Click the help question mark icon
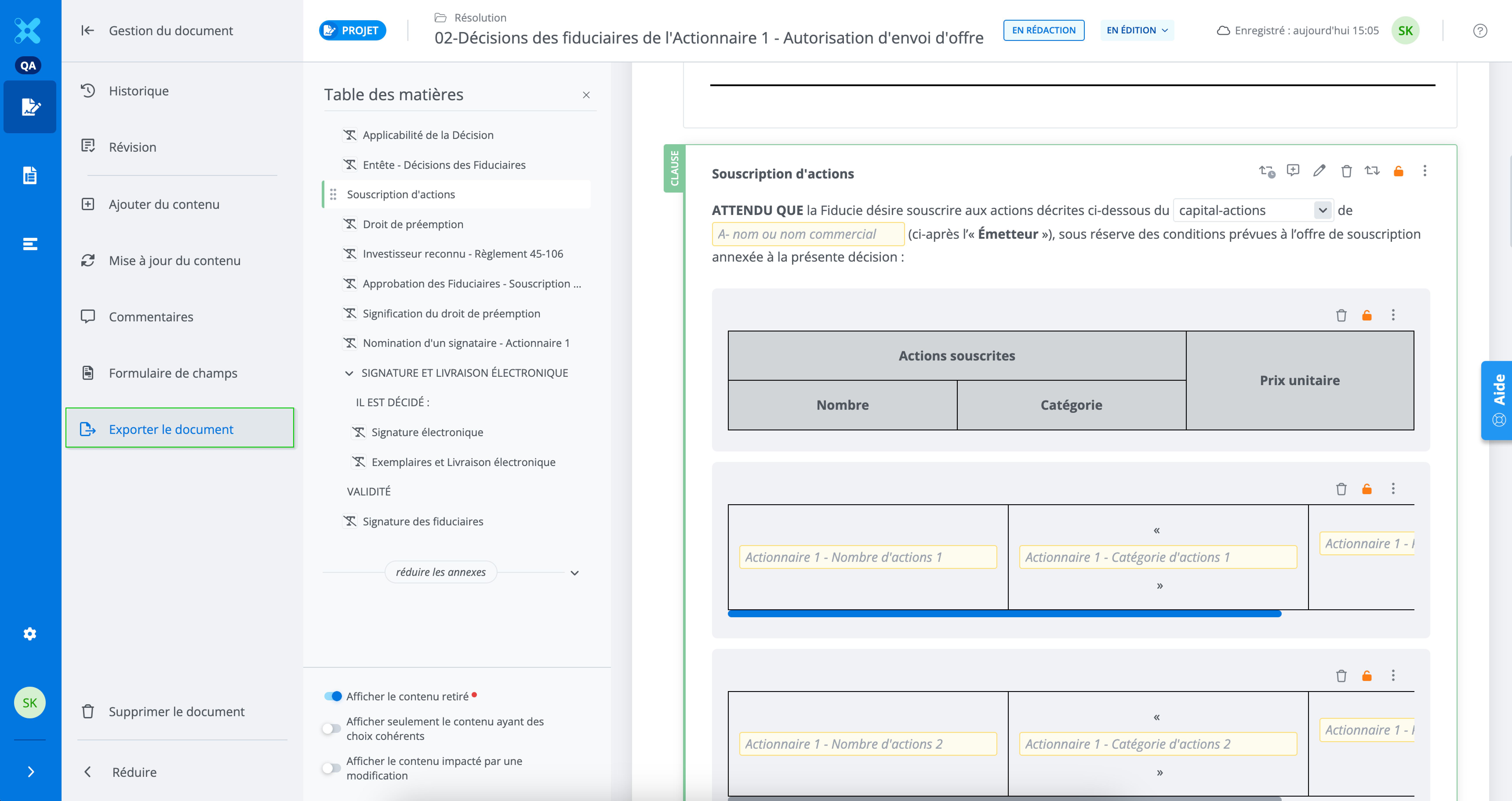Viewport: 1512px width, 801px height. pyautogui.click(x=1480, y=31)
